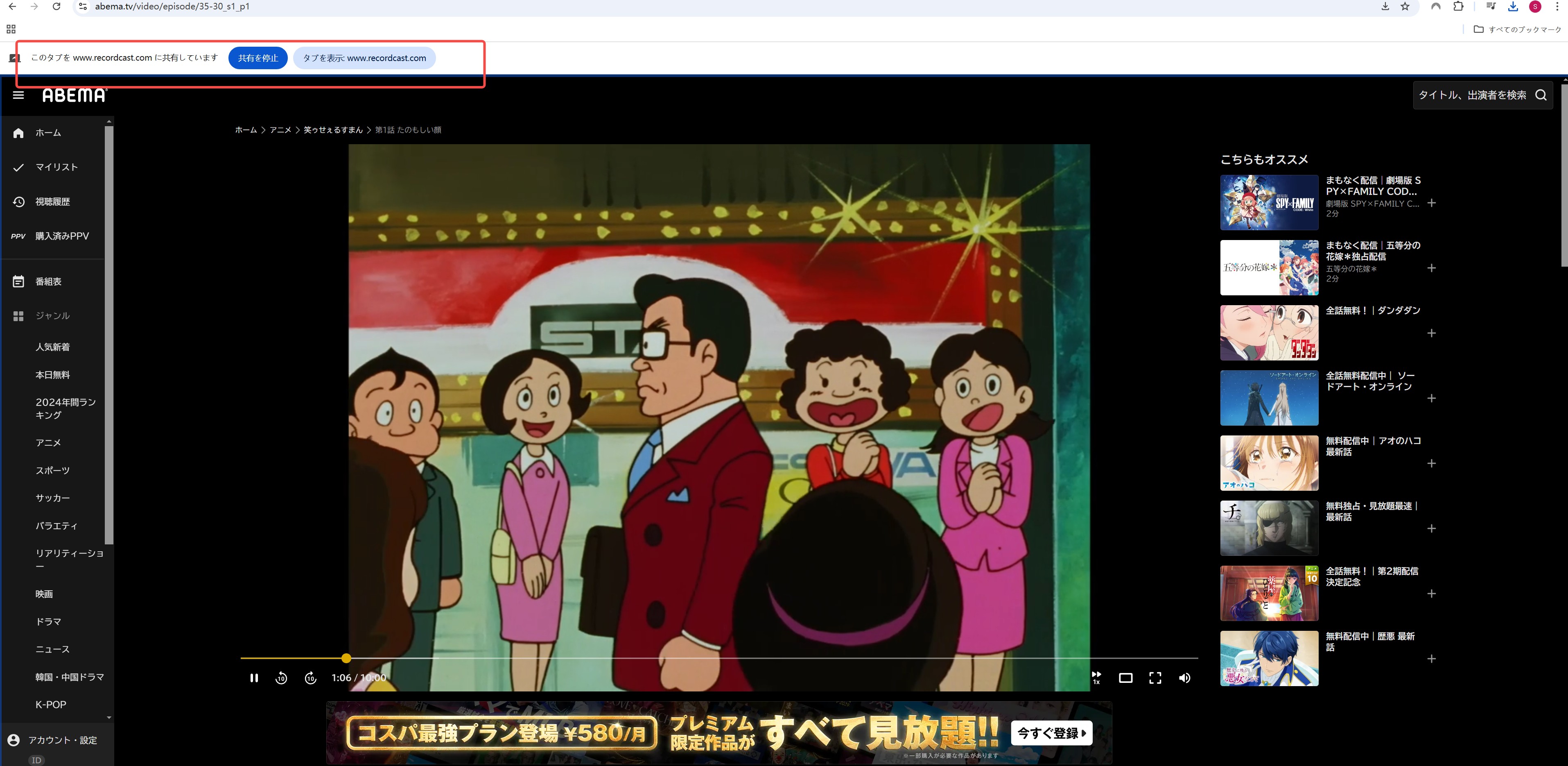This screenshot has height=766, width=1568.
Task: Open browser extensions puzzle icon
Action: click(1458, 7)
